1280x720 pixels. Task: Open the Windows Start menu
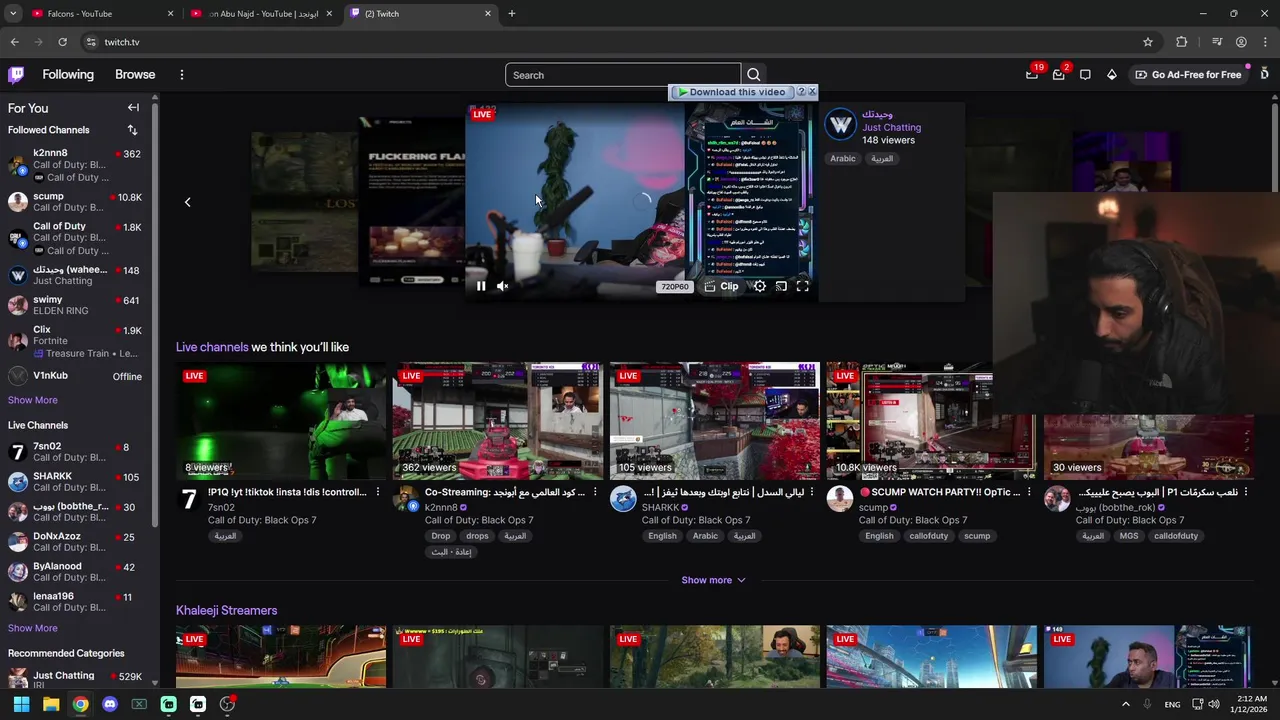click(21, 704)
